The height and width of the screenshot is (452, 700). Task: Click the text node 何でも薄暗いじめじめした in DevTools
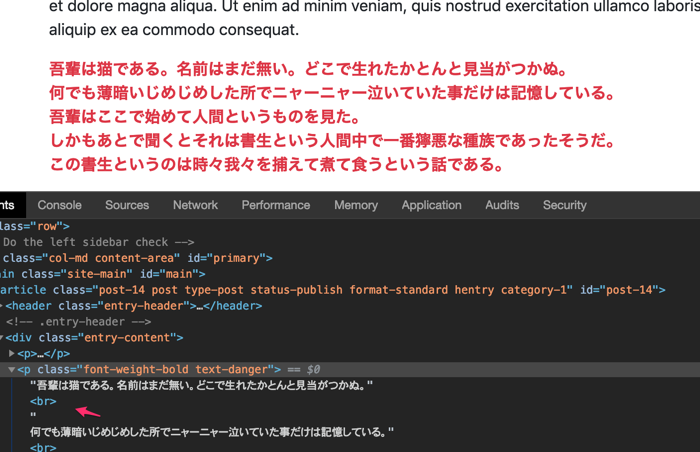coord(212,432)
